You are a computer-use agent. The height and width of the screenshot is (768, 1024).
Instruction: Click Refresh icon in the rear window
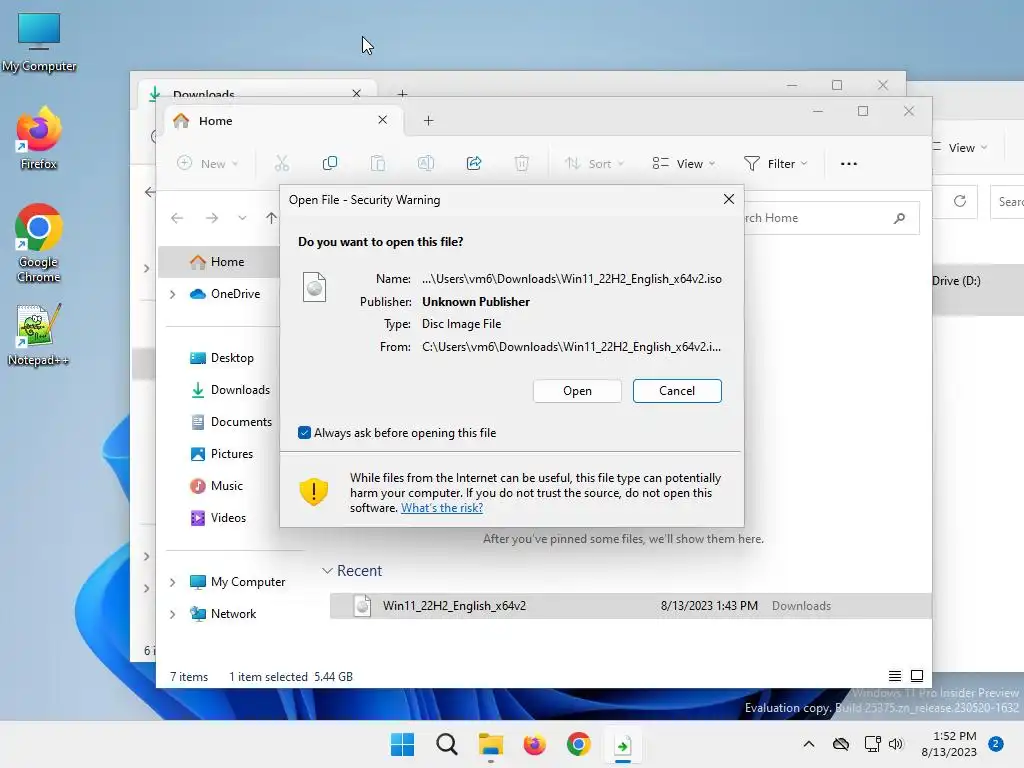click(x=959, y=201)
